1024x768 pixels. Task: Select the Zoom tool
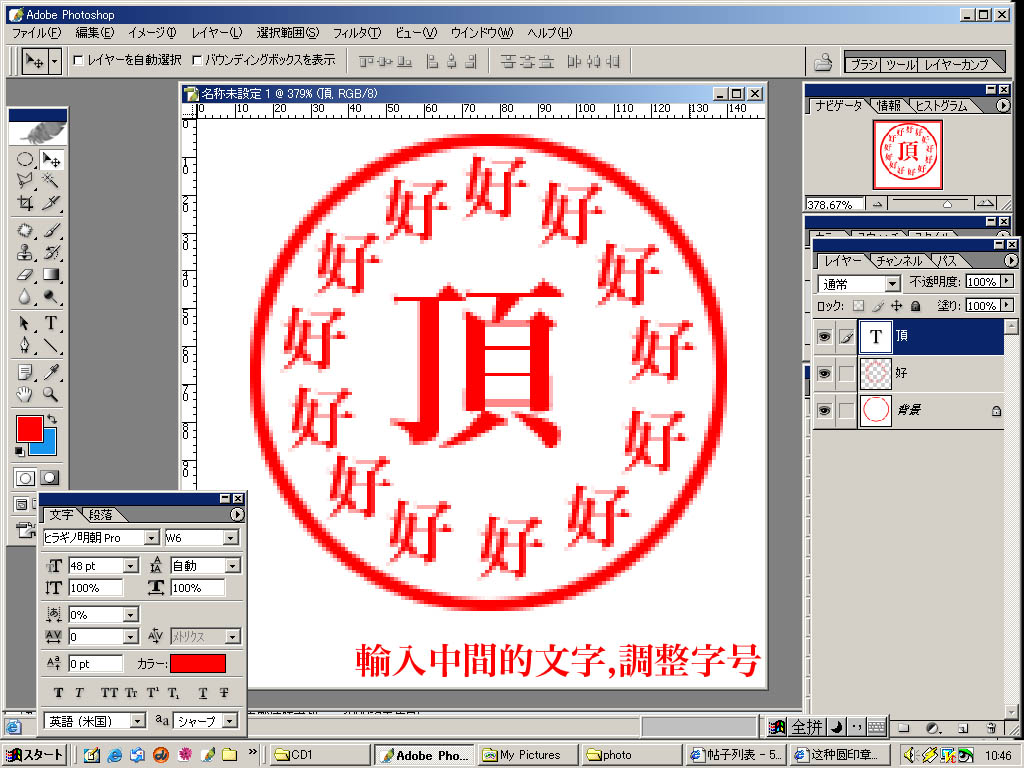point(51,394)
